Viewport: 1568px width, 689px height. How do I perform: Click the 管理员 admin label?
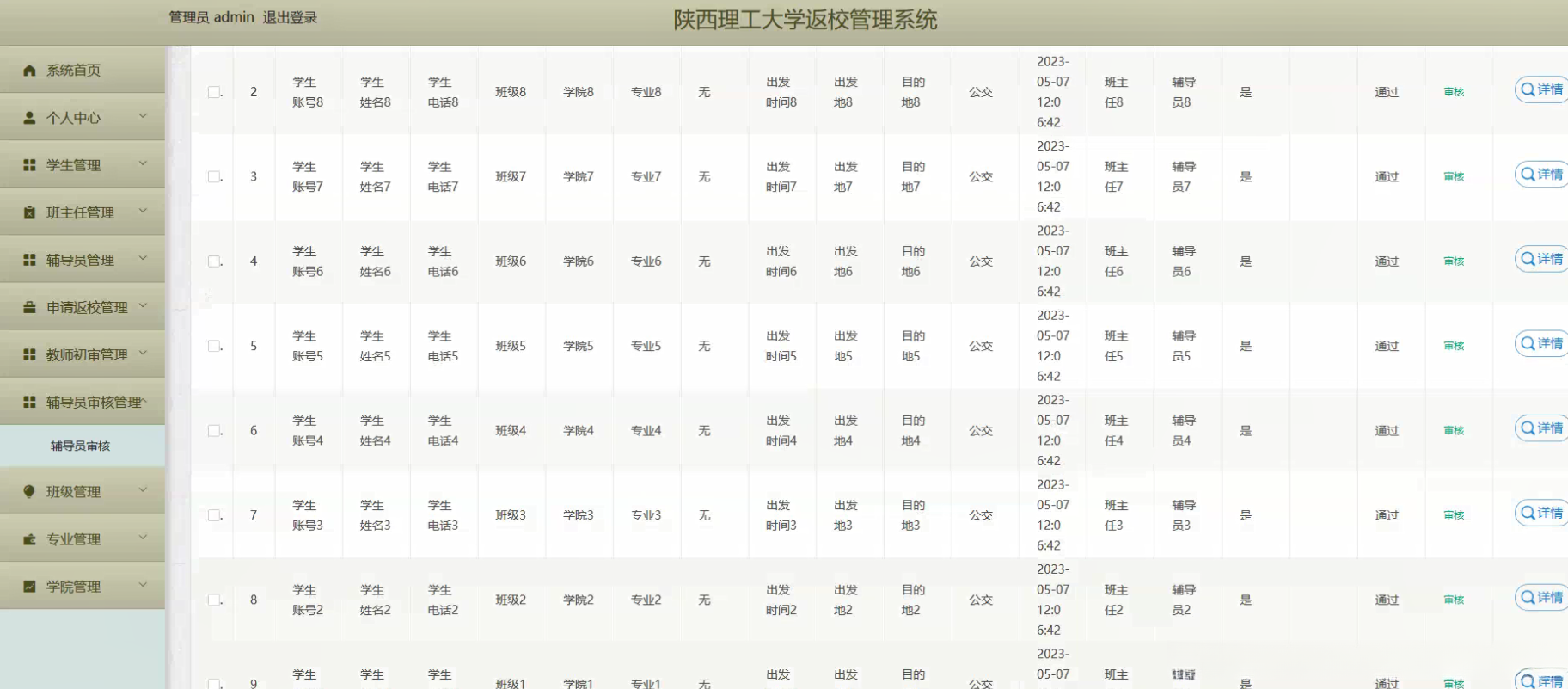(211, 17)
